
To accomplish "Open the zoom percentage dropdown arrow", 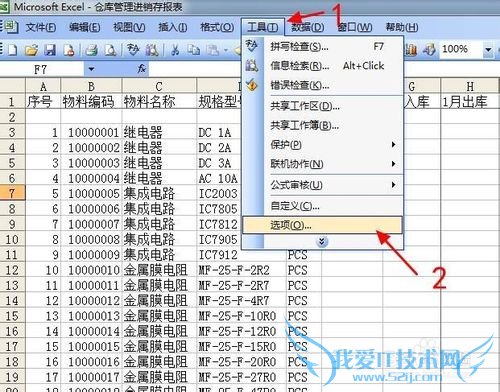I will click(x=488, y=50).
